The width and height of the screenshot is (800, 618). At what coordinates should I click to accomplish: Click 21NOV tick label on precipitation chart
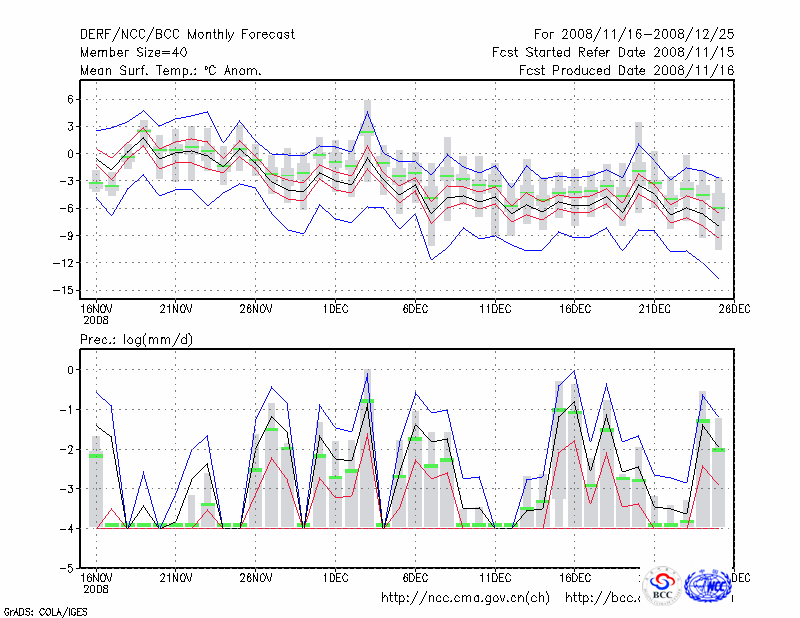tap(176, 577)
